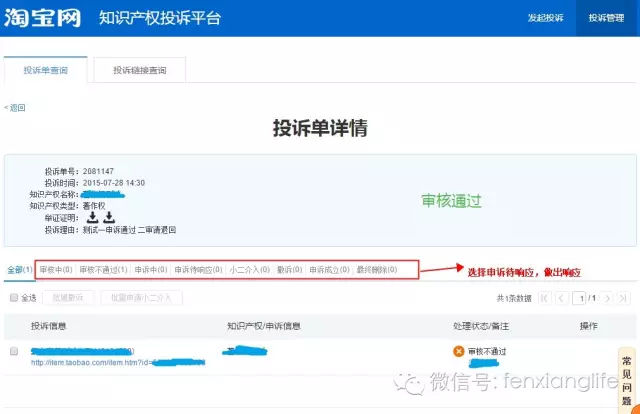The height and width of the screenshot is (414, 640).
Task: Click the complaint number 2081147
Action: 98,171
